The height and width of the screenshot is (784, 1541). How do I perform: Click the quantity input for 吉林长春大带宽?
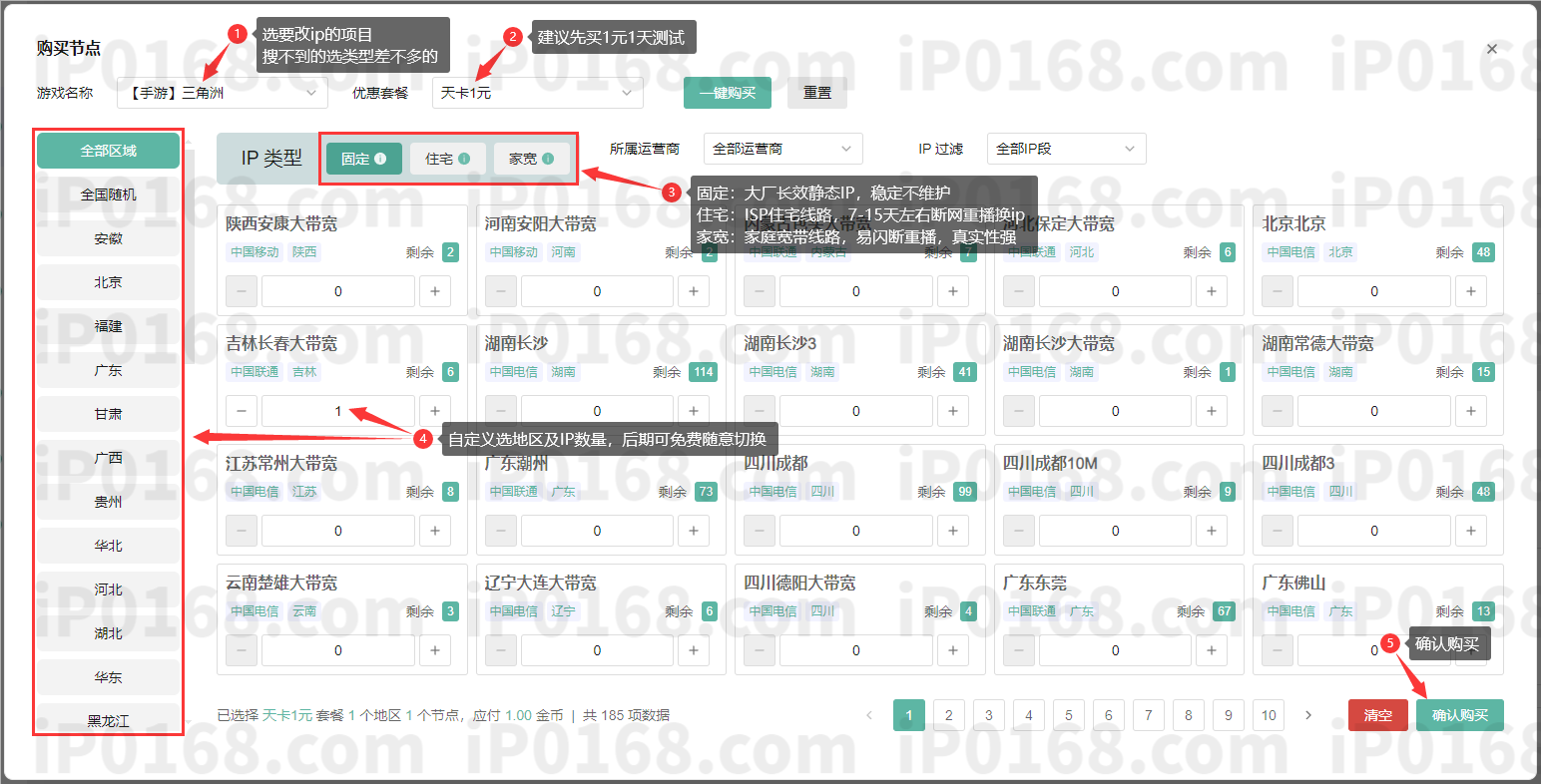coord(337,410)
